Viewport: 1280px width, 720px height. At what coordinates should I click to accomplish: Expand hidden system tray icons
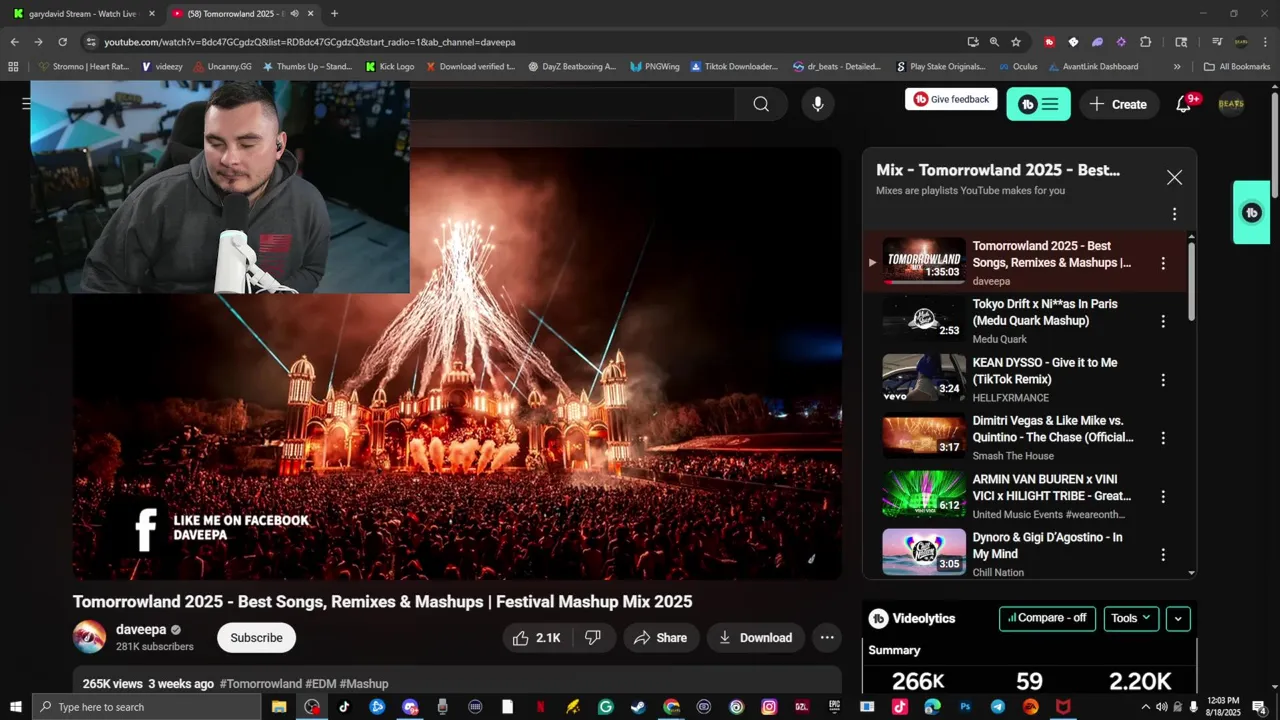coord(1145,707)
